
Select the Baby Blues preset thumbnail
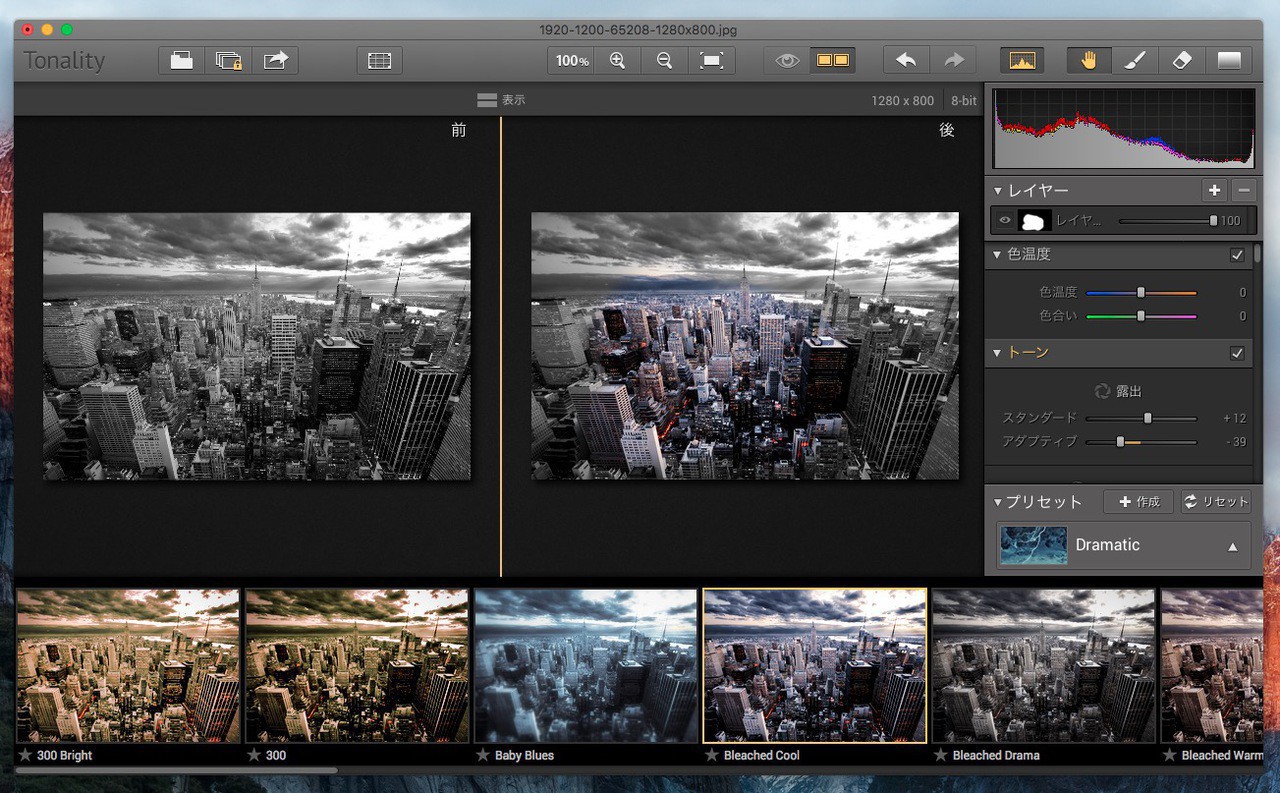pyautogui.click(x=585, y=665)
